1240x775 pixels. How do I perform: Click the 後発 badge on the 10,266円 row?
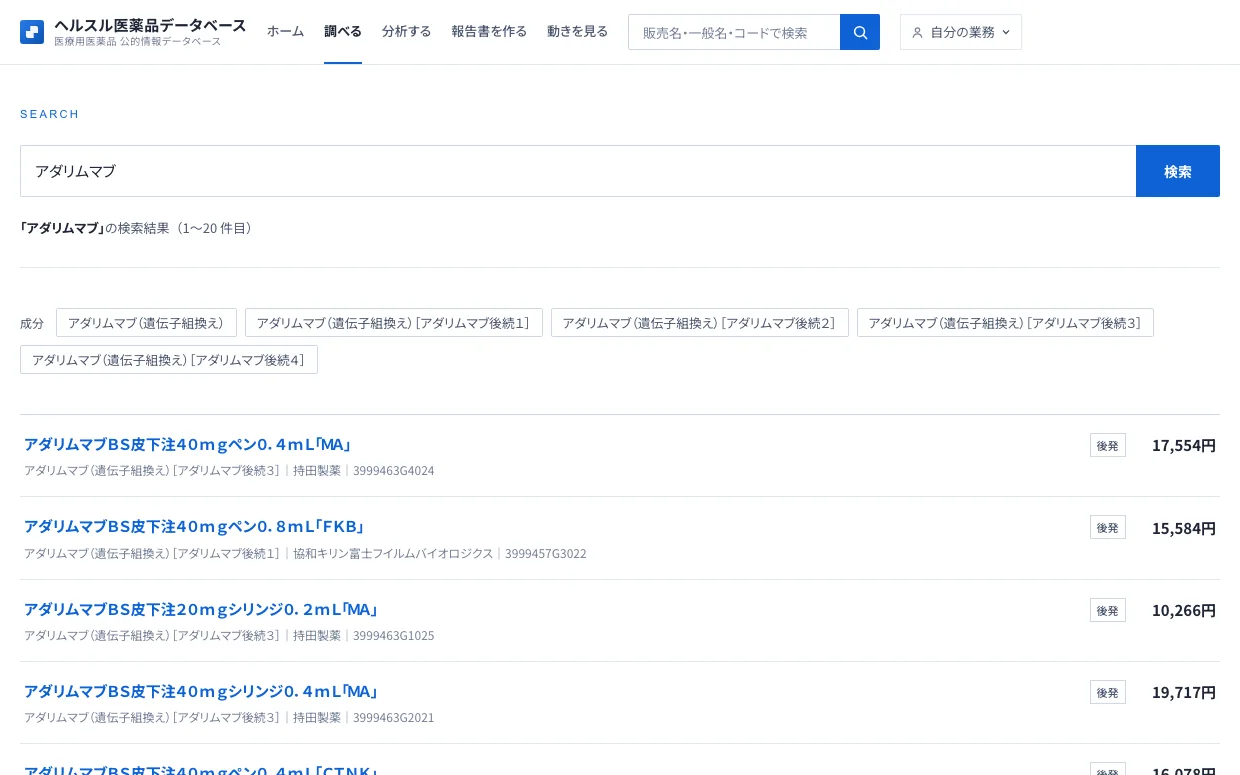1108,610
